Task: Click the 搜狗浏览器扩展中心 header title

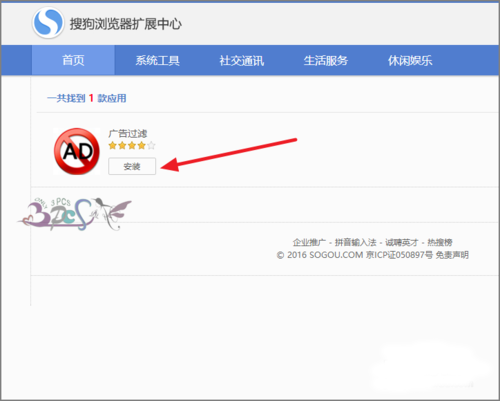Action: 125,24
